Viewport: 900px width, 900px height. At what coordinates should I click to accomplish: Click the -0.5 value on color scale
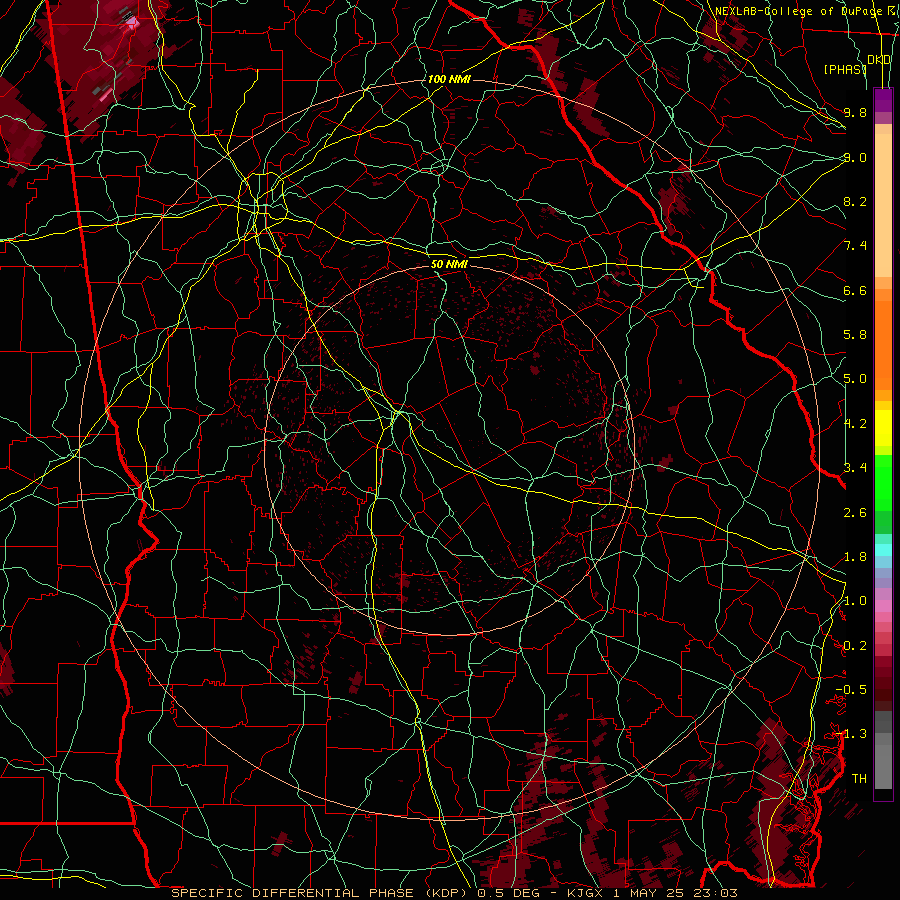[851, 690]
